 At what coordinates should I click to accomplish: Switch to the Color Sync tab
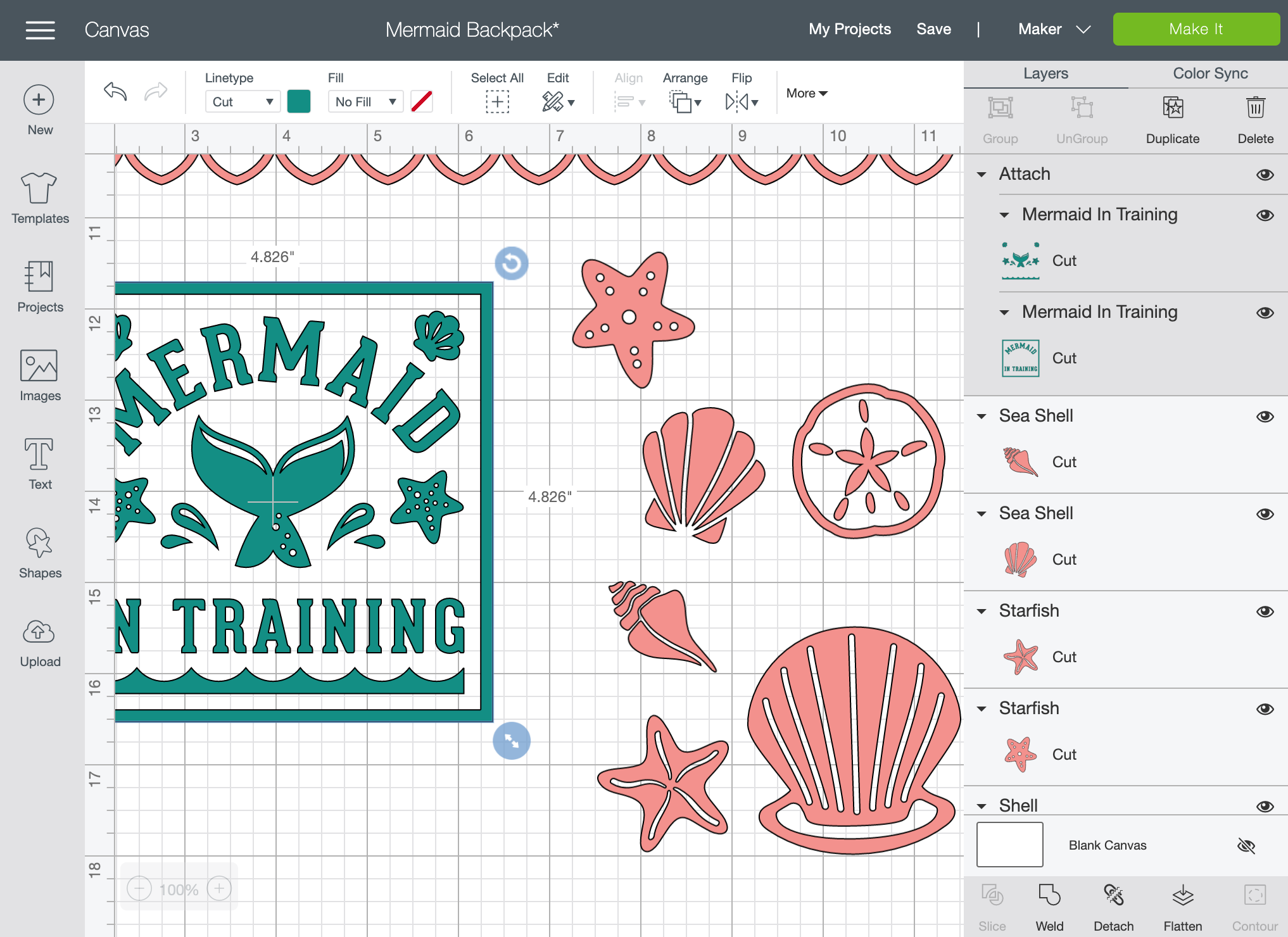(1210, 73)
